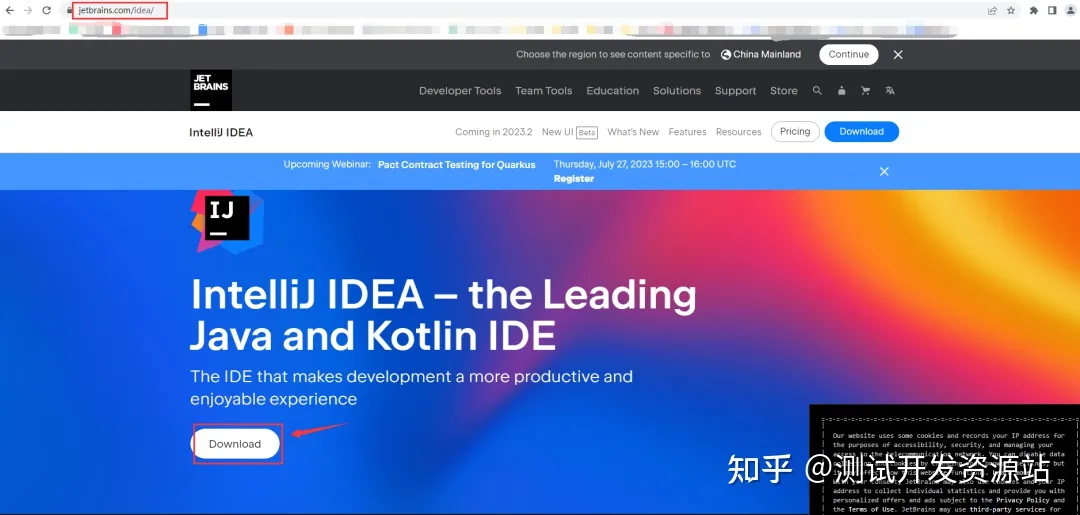This screenshot has height=515, width=1080.
Task: Toggle the browser side panel icon
Action: tap(1052, 10)
